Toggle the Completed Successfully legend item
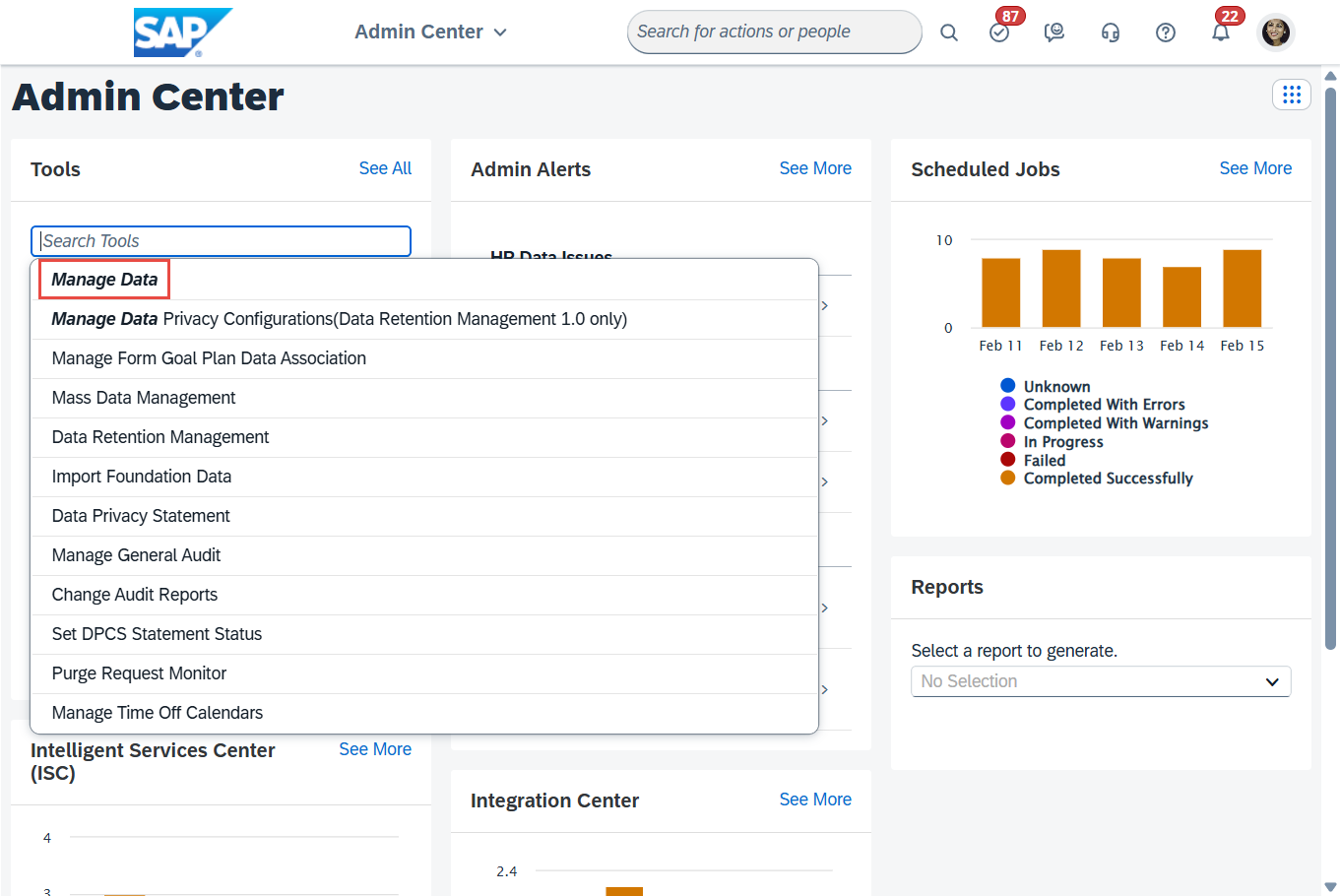 (1107, 479)
